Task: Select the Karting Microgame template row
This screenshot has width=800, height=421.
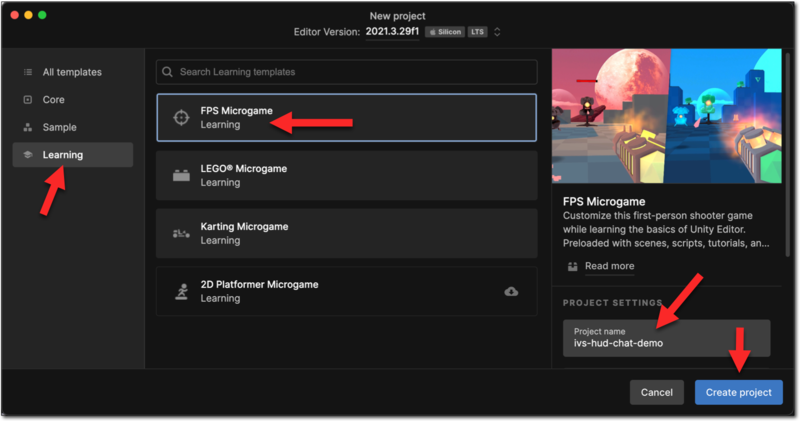Action: tap(346, 233)
